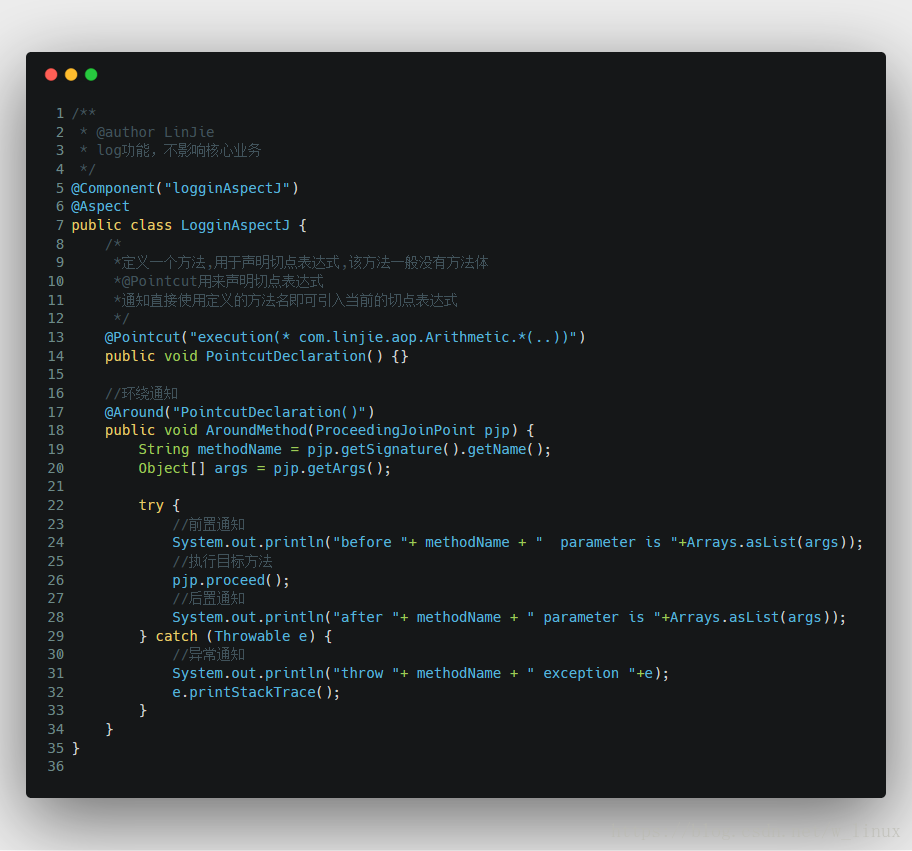
Task: Click the @Around("PointcutDeclaration()") annotation
Action: tap(240, 412)
